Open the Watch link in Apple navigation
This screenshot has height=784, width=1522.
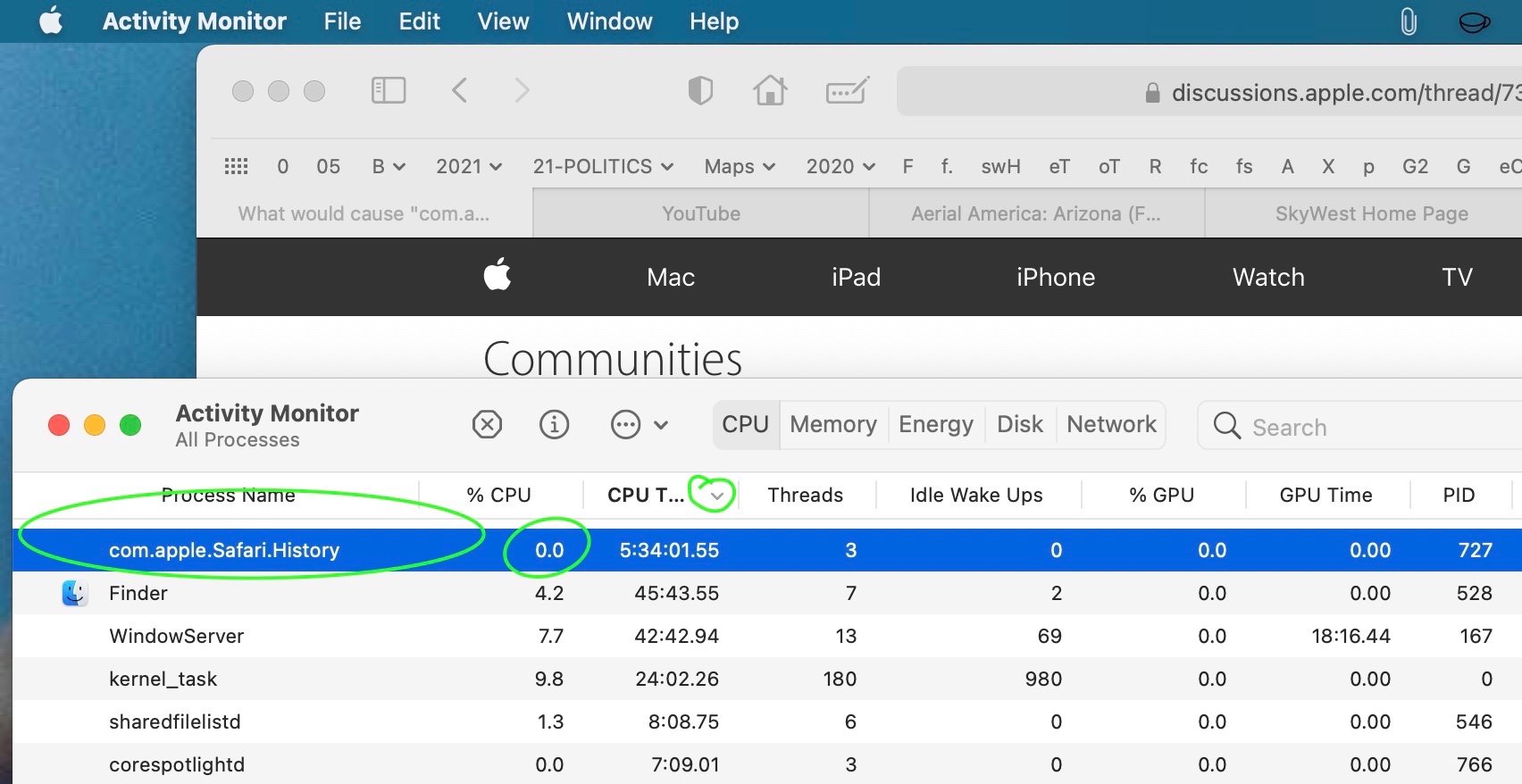coord(1268,277)
